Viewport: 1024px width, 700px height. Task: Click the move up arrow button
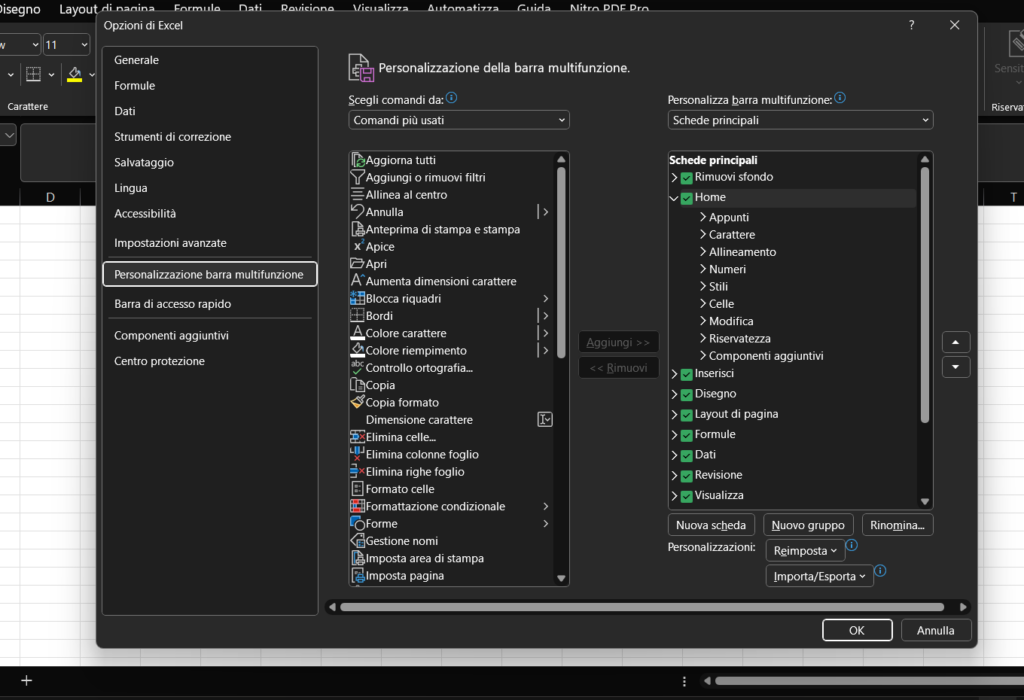pos(956,342)
